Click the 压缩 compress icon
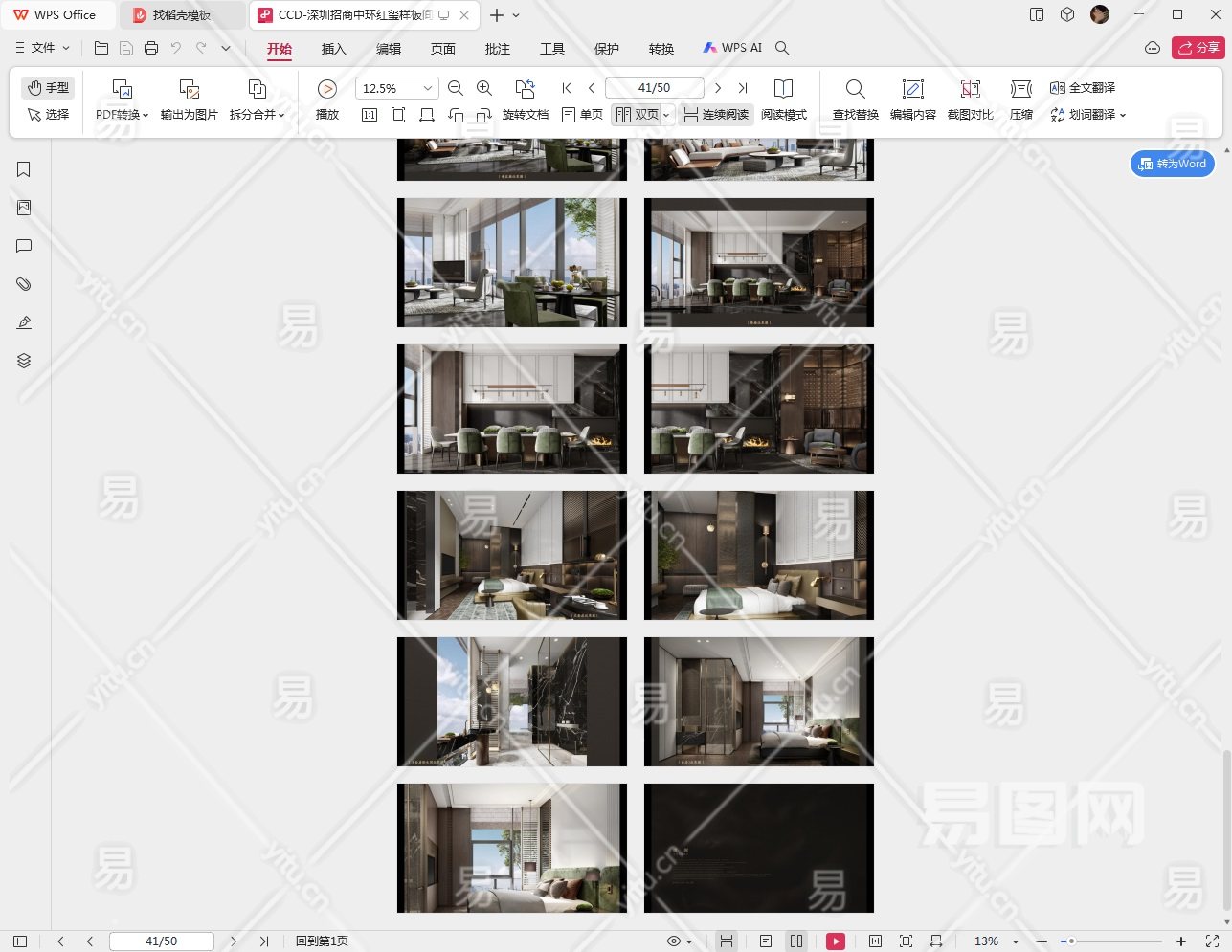This screenshot has height=952, width=1232. [x=1020, y=89]
